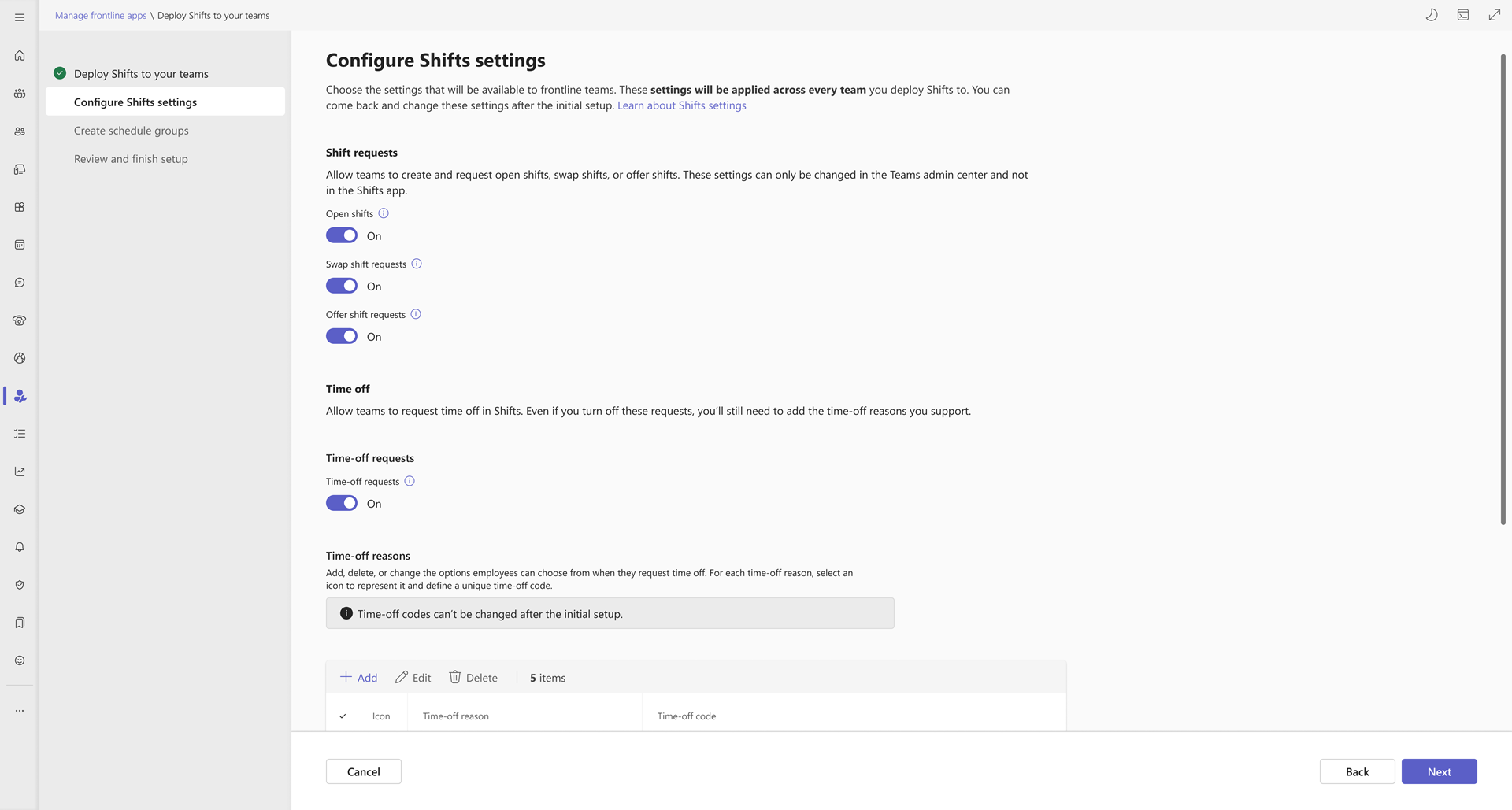Screen dimensions: 1512x810
Task: Open the Learn about Shifts settings link
Action: point(681,105)
